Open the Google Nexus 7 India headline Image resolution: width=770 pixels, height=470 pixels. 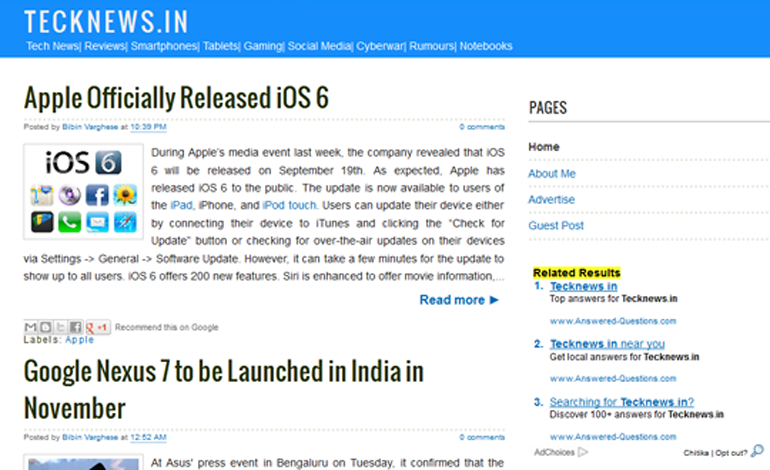(223, 389)
